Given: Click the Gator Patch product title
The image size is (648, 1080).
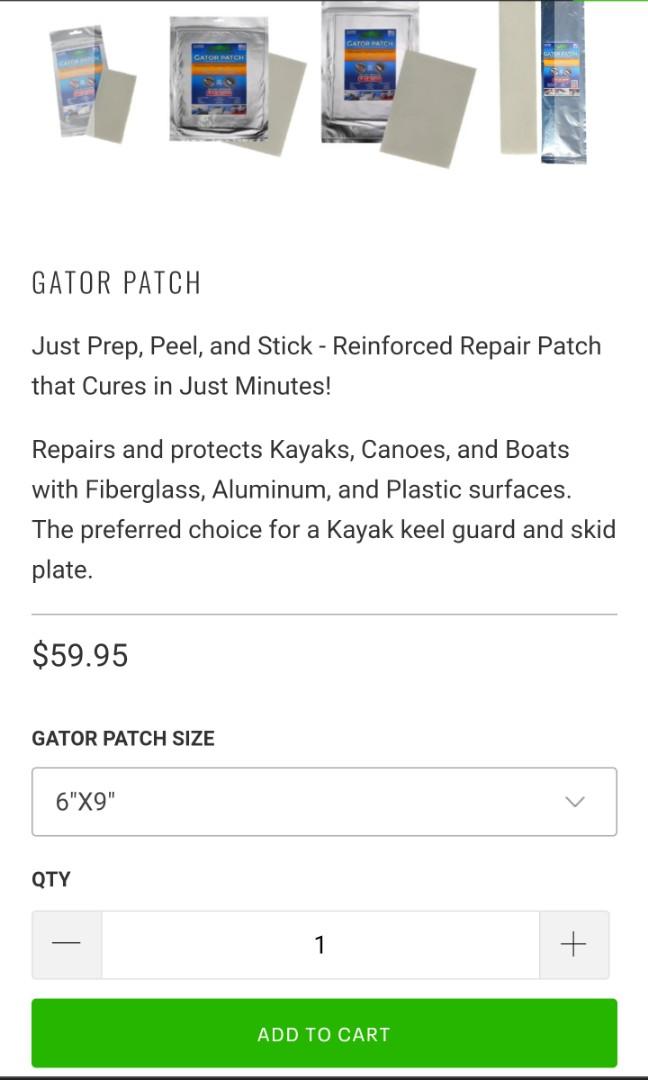Looking at the screenshot, I should [116, 283].
